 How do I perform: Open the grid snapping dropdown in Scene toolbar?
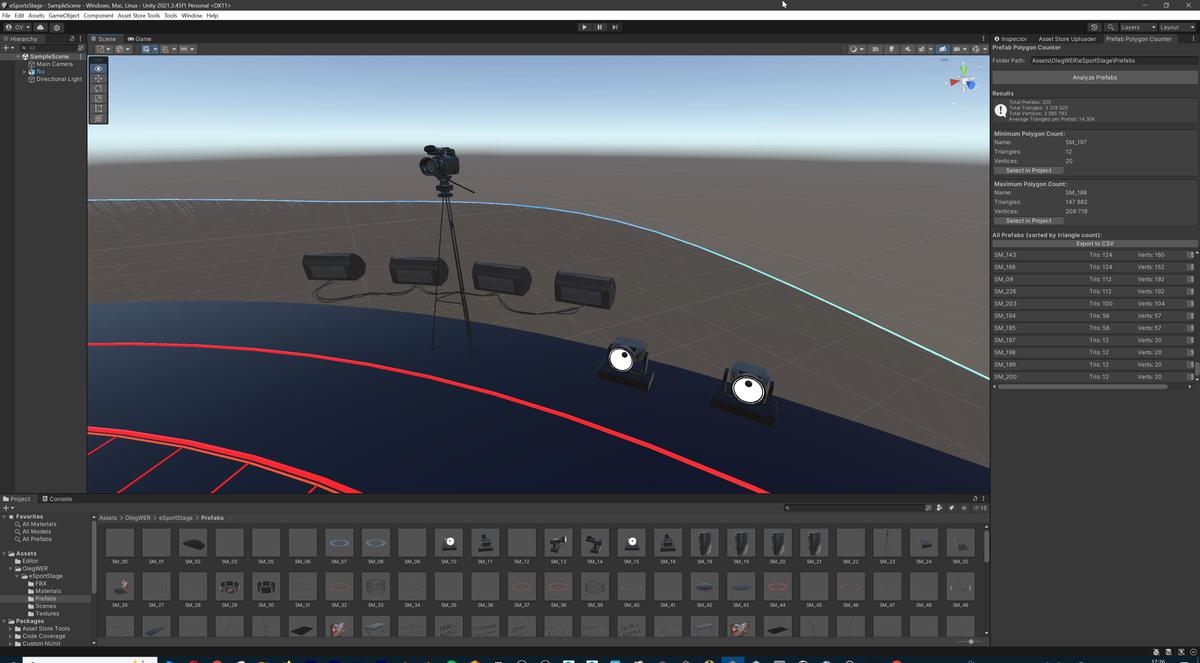point(169,48)
